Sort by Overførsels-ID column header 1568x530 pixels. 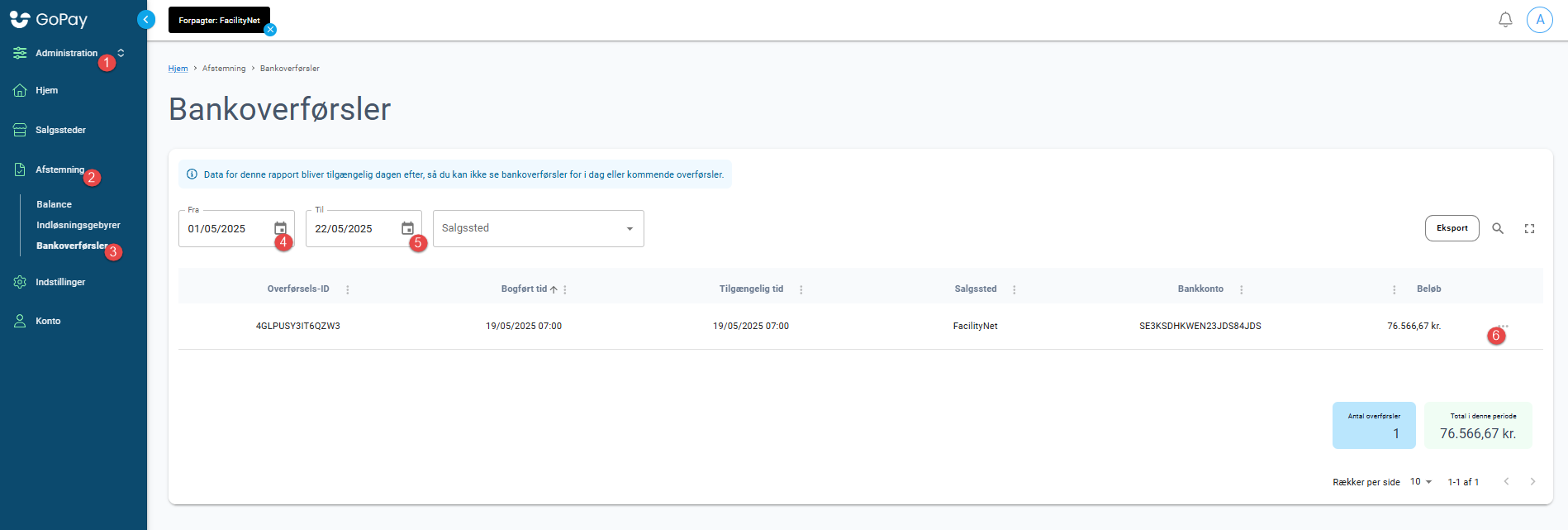[298, 289]
